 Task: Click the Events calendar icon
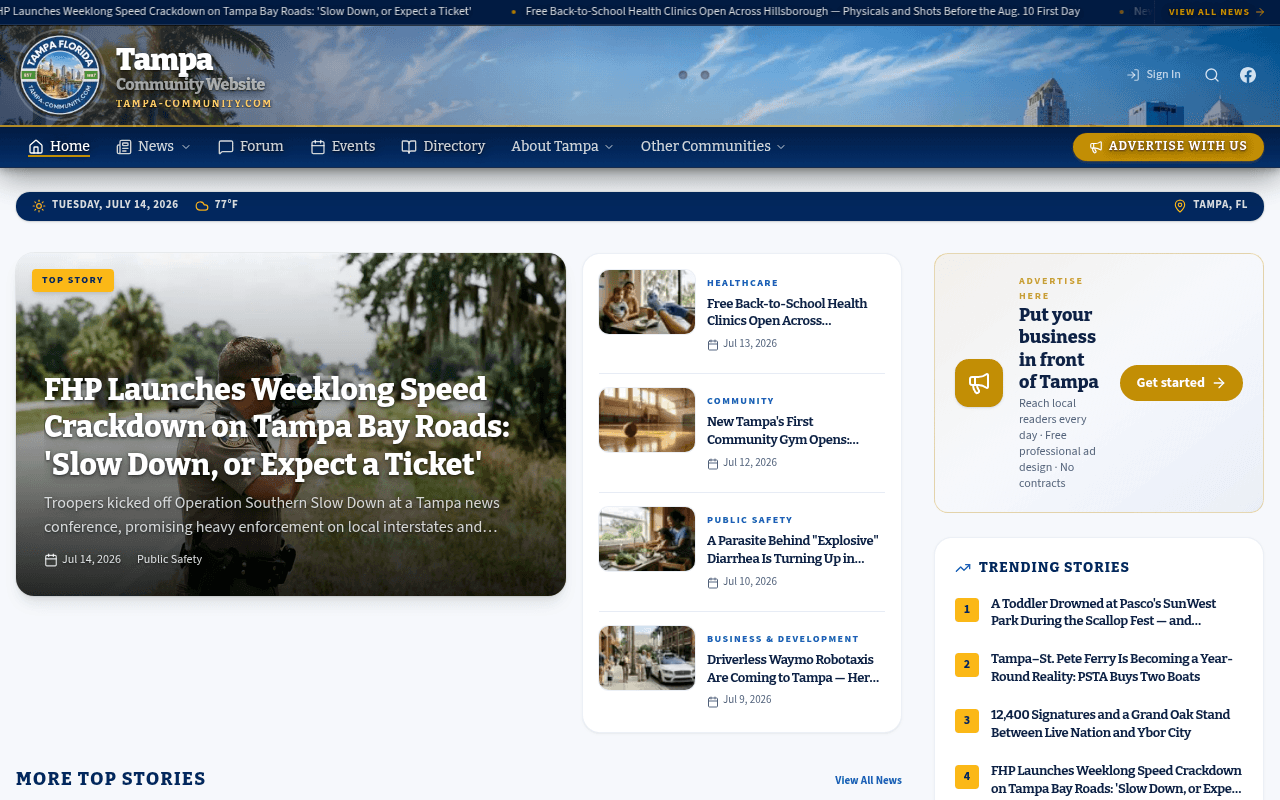[318, 147]
